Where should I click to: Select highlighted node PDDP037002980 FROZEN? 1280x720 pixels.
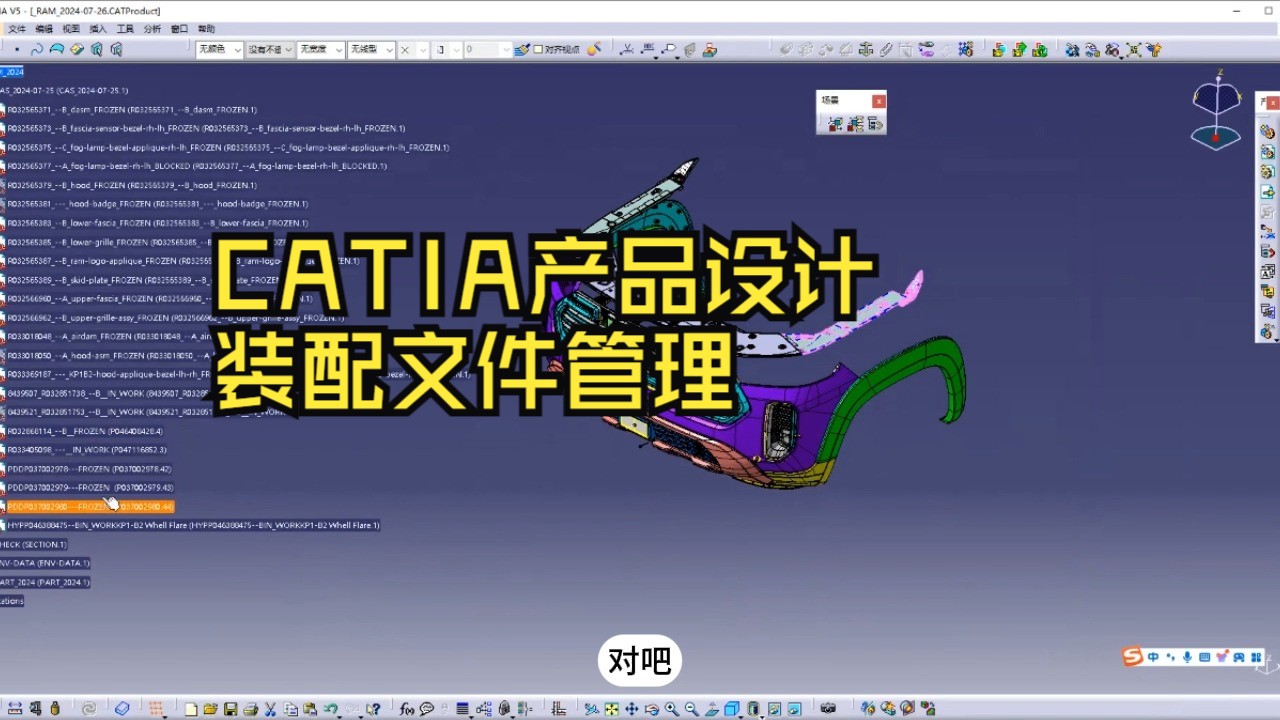pos(90,507)
